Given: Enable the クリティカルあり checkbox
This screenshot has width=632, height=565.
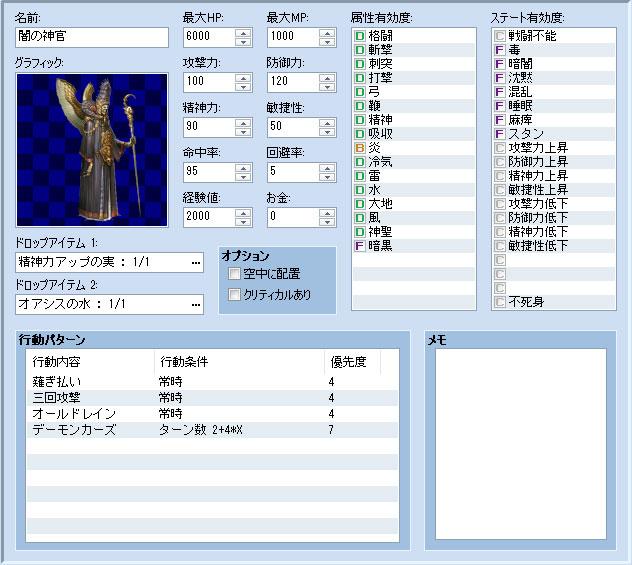Looking at the screenshot, I should pyautogui.click(x=234, y=294).
